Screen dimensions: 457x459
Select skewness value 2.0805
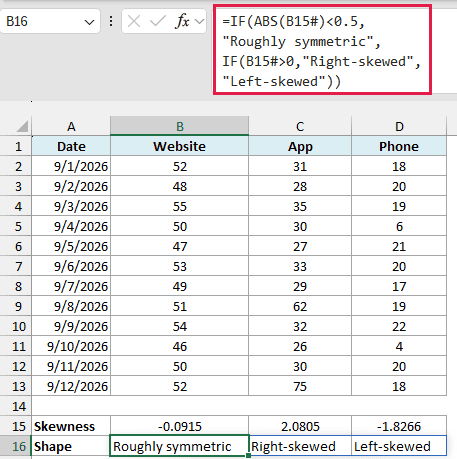click(x=300, y=426)
